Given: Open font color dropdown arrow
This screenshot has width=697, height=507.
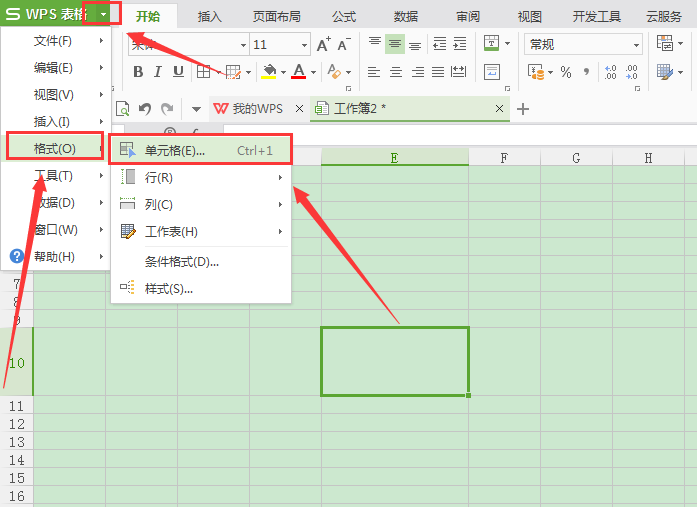Looking at the screenshot, I should (313, 72).
